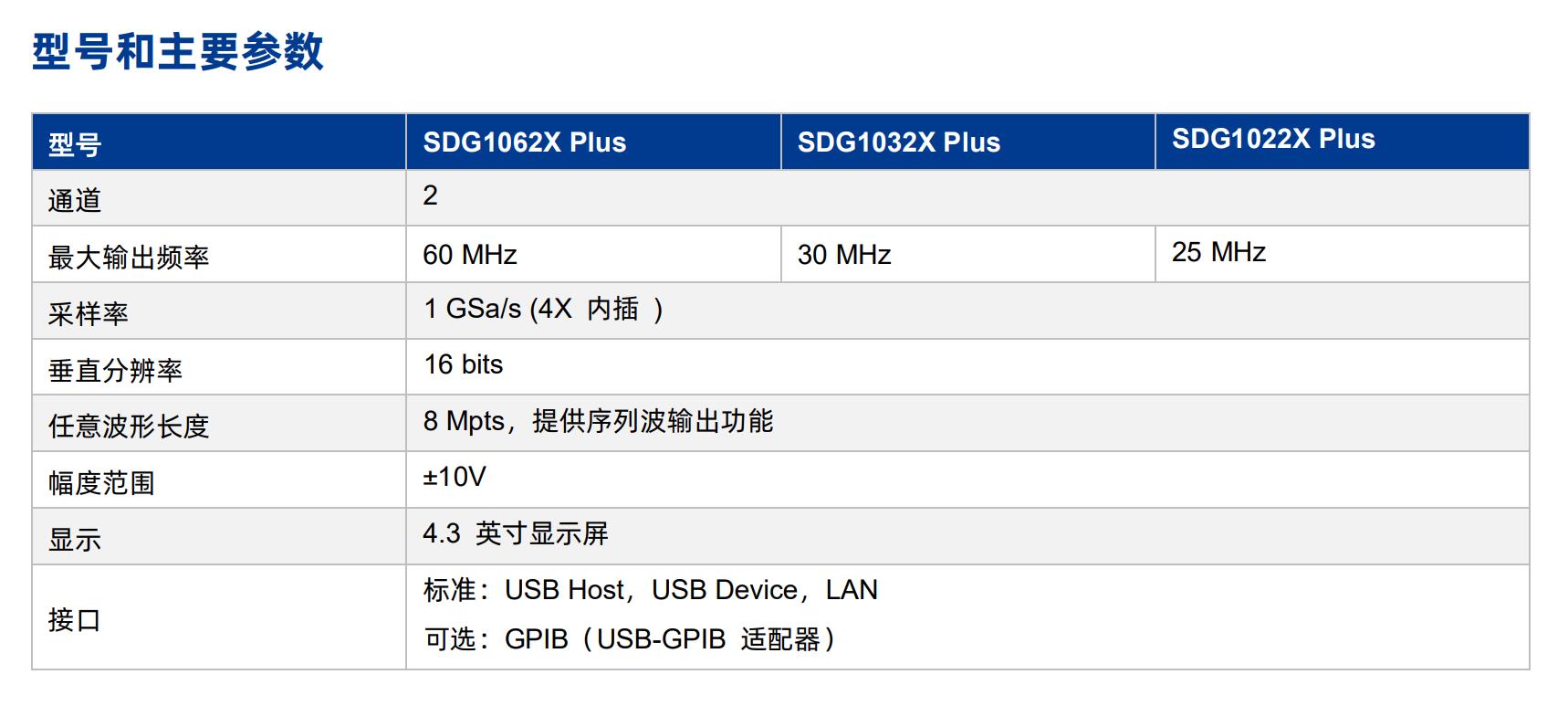Viewport: 1568px width, 706px height.
Task: Select the SDG1022X Plus column header
Action: (x=1272, y=139)
